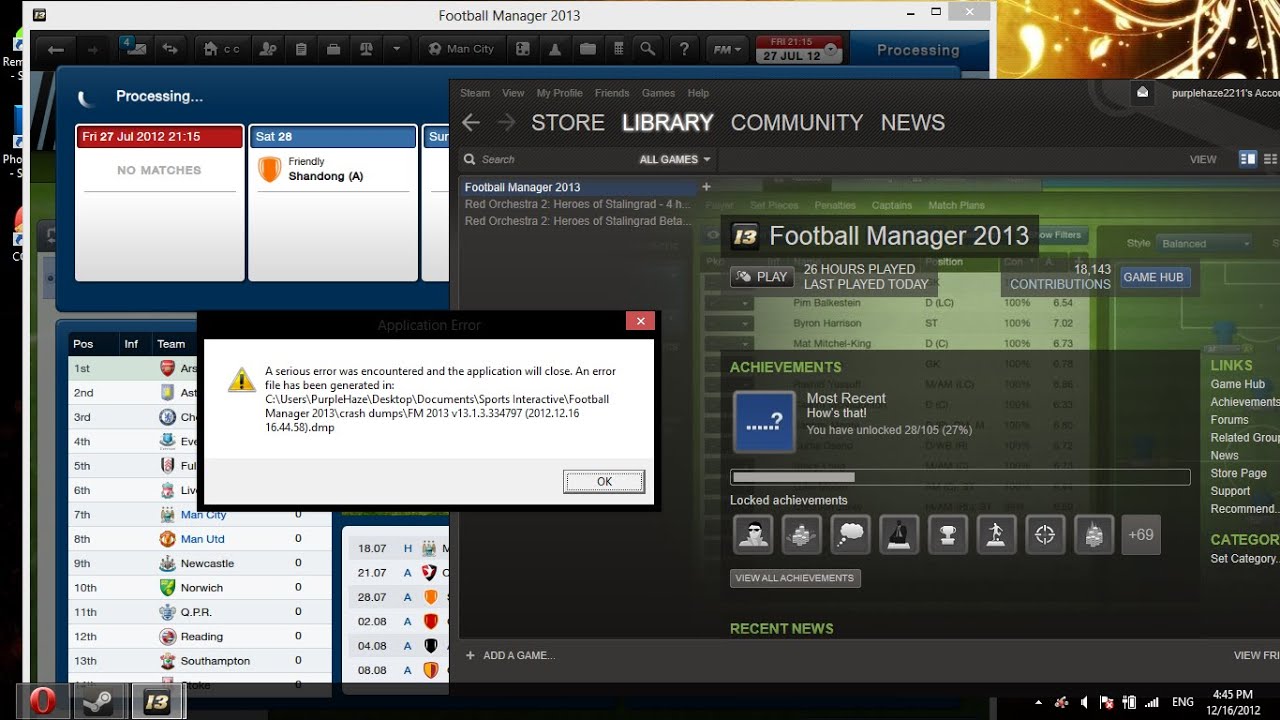Click FM help question mark icon
Screen dimensions: 1280x720
click(684, 49)
